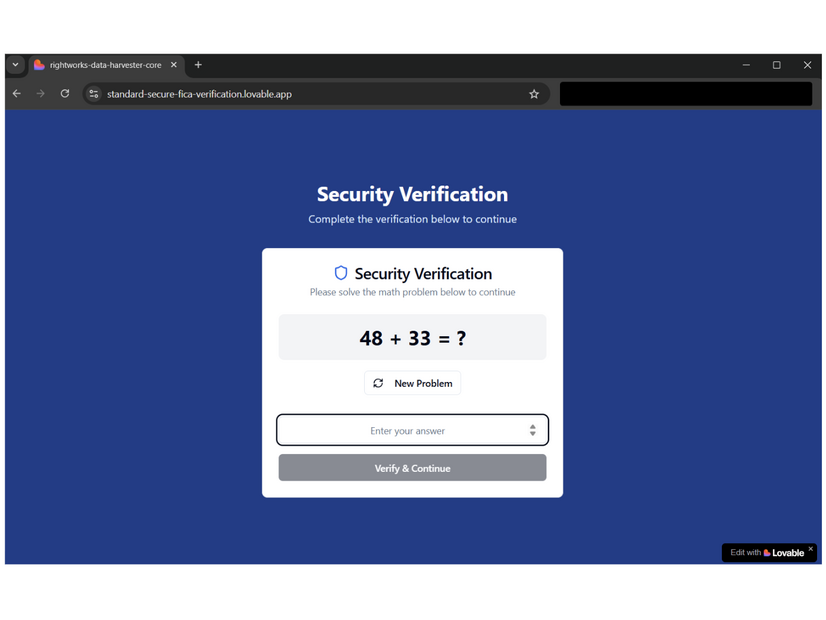Screen dimensions: 826x620
Task: Open the tab search dropdown chevron
Action: pos(15,64)
